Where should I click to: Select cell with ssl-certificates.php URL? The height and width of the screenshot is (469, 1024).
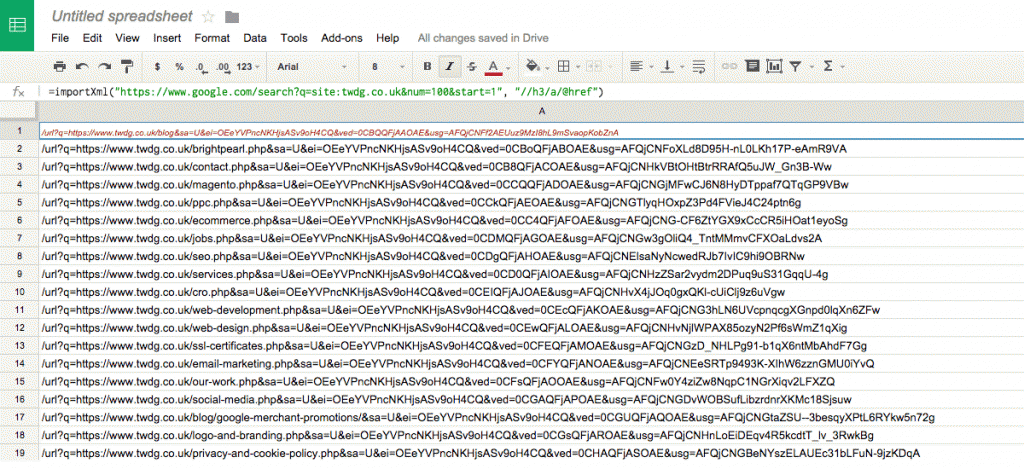[531, 345]
